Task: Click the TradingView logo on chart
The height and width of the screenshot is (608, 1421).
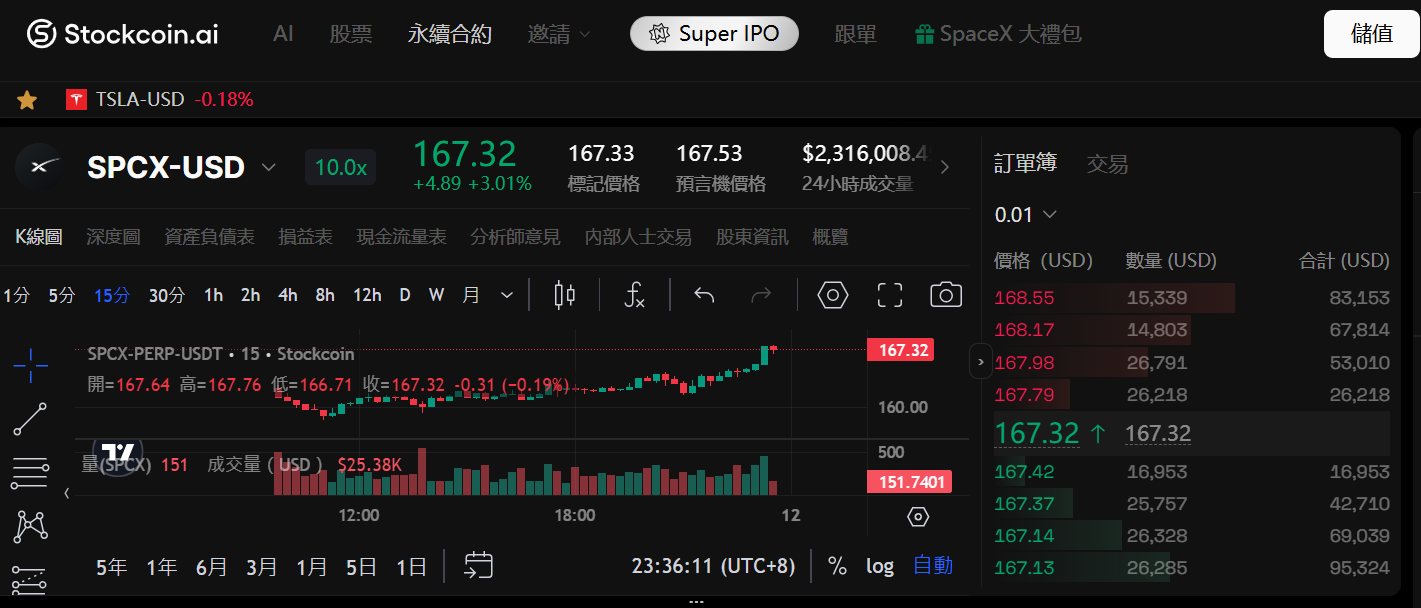Action: [118, 452]
